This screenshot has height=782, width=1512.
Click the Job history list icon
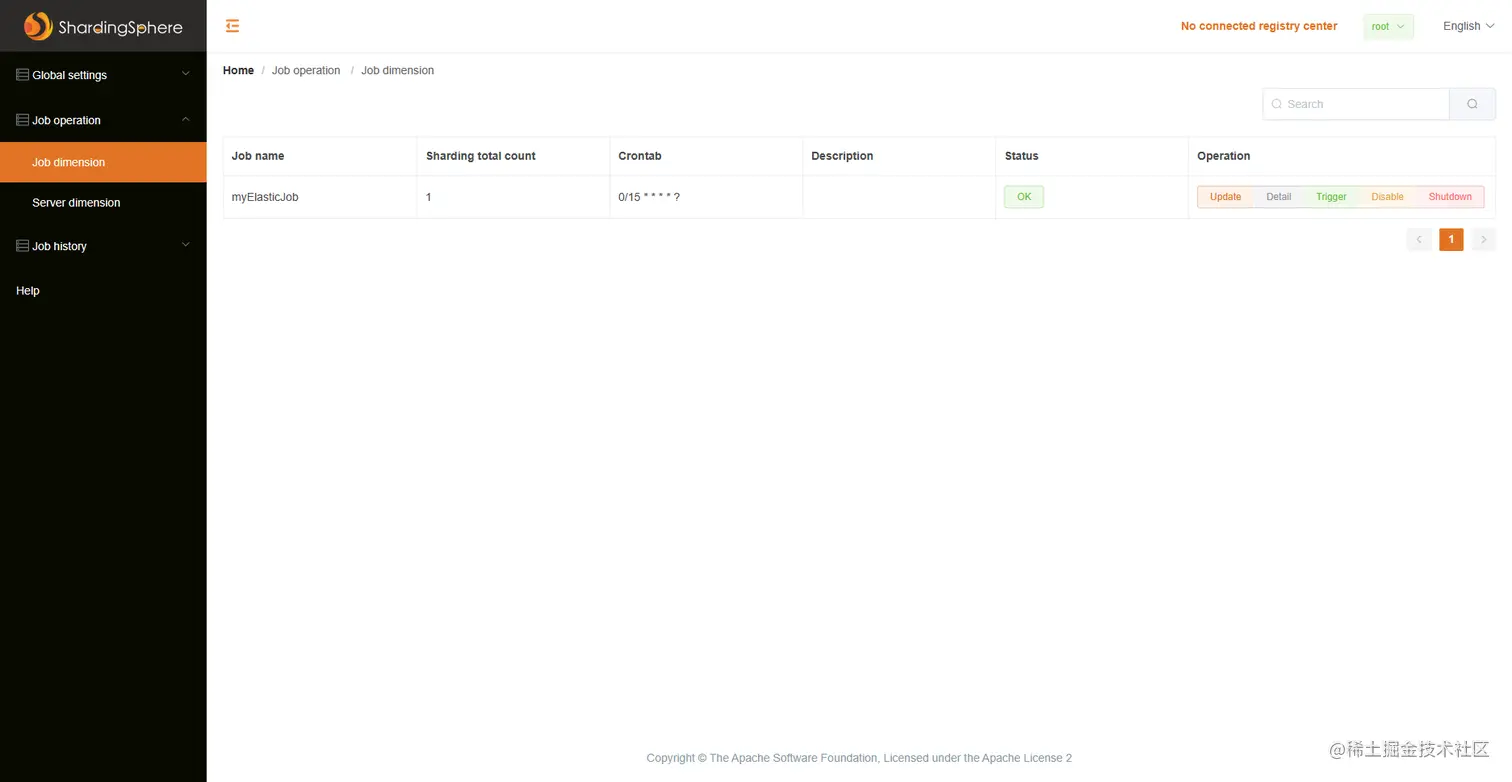pos(22,245)
